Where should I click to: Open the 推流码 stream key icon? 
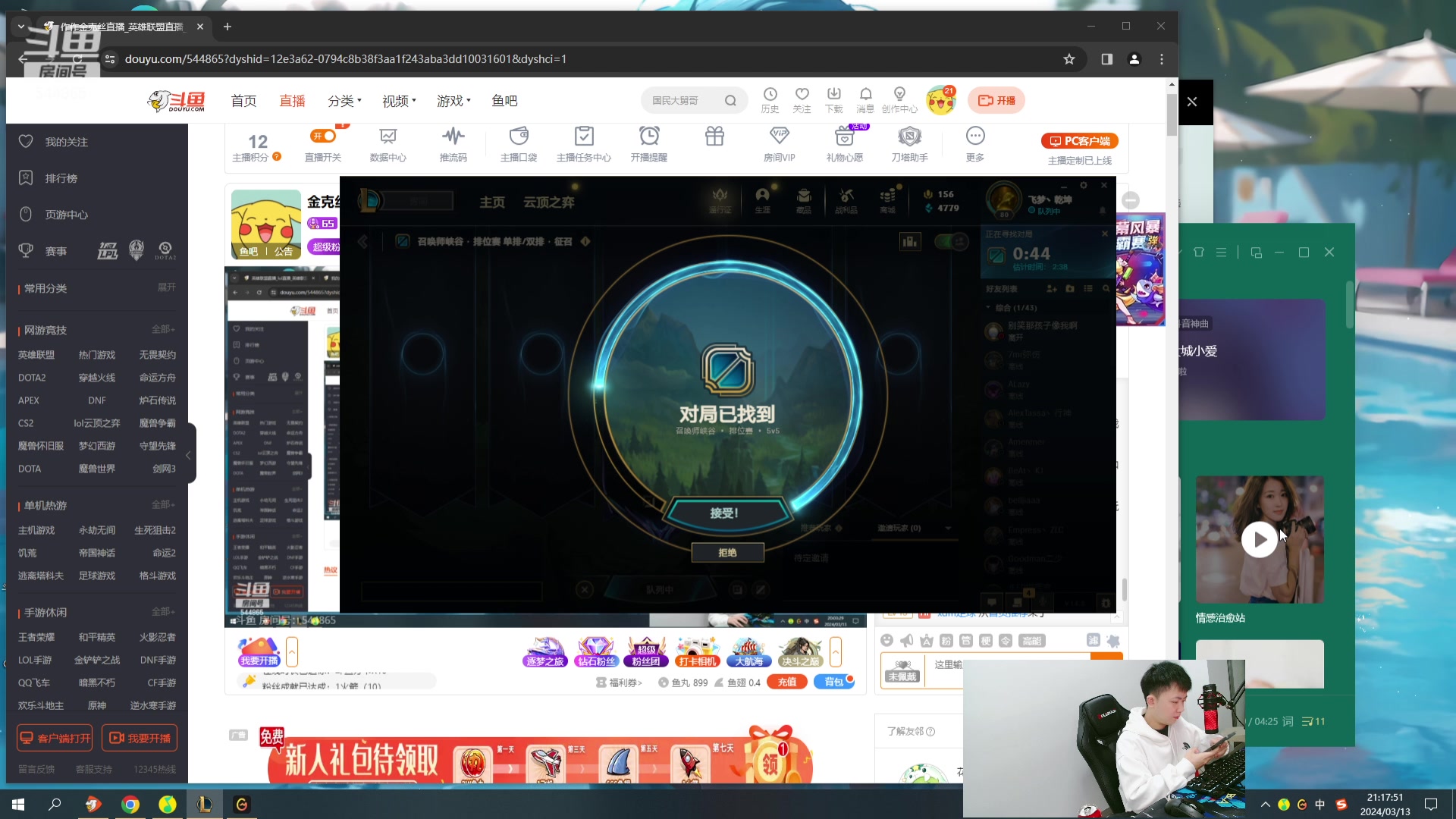click(453, 144)
